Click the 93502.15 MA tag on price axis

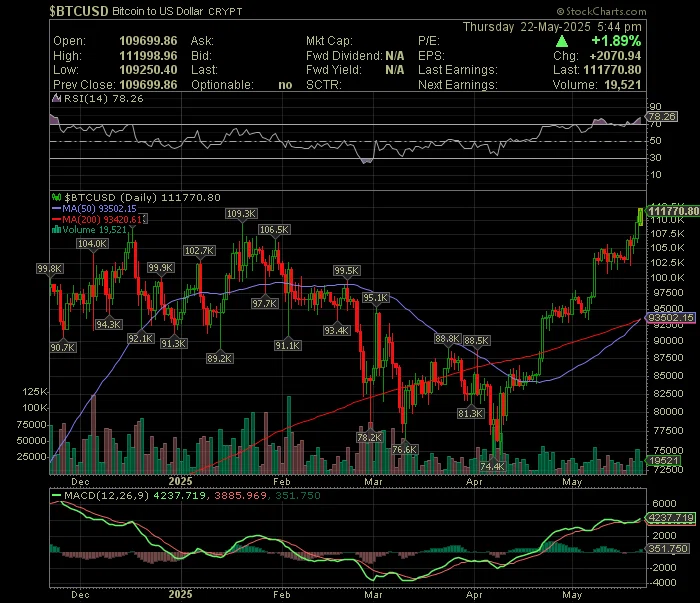click(x=671, y=317)
